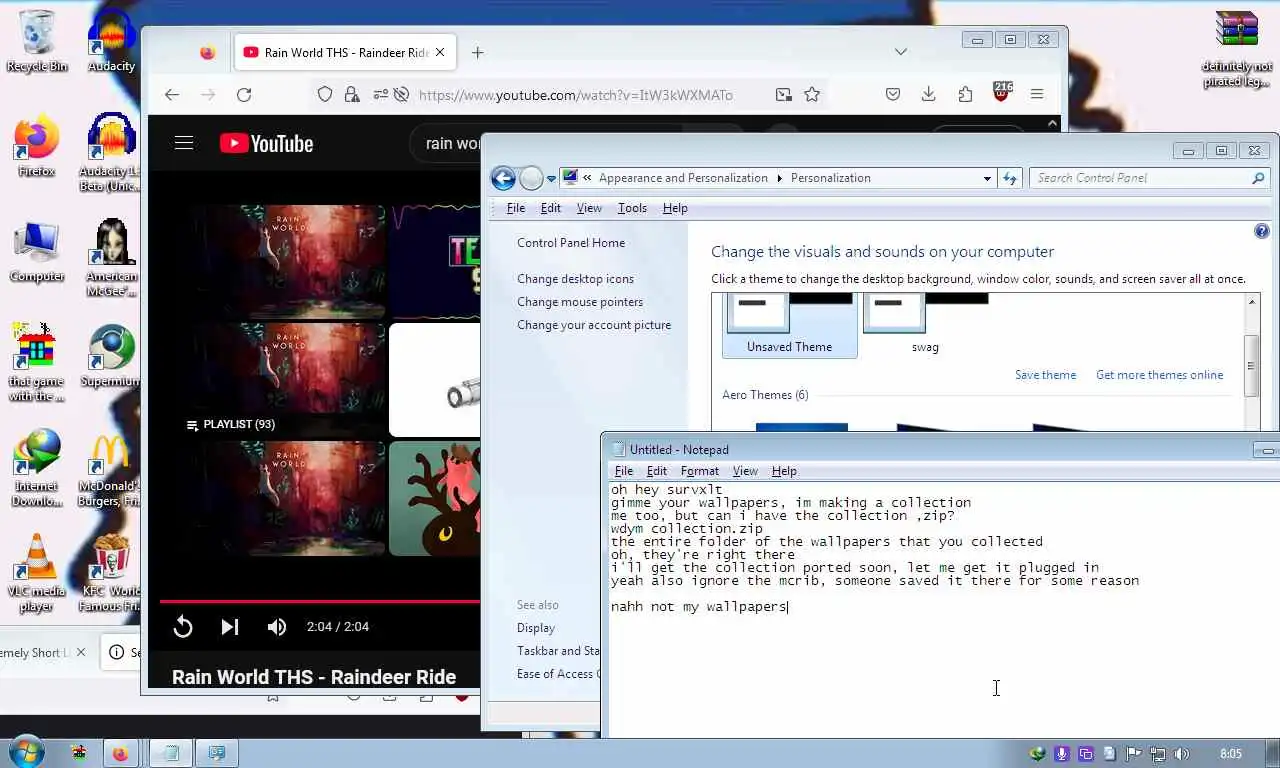Image resolution: width=1280 pixels, height=768 pixels.
Task: Open the Firefox extensions puzzle icon
Action: (x=965, y=94)
